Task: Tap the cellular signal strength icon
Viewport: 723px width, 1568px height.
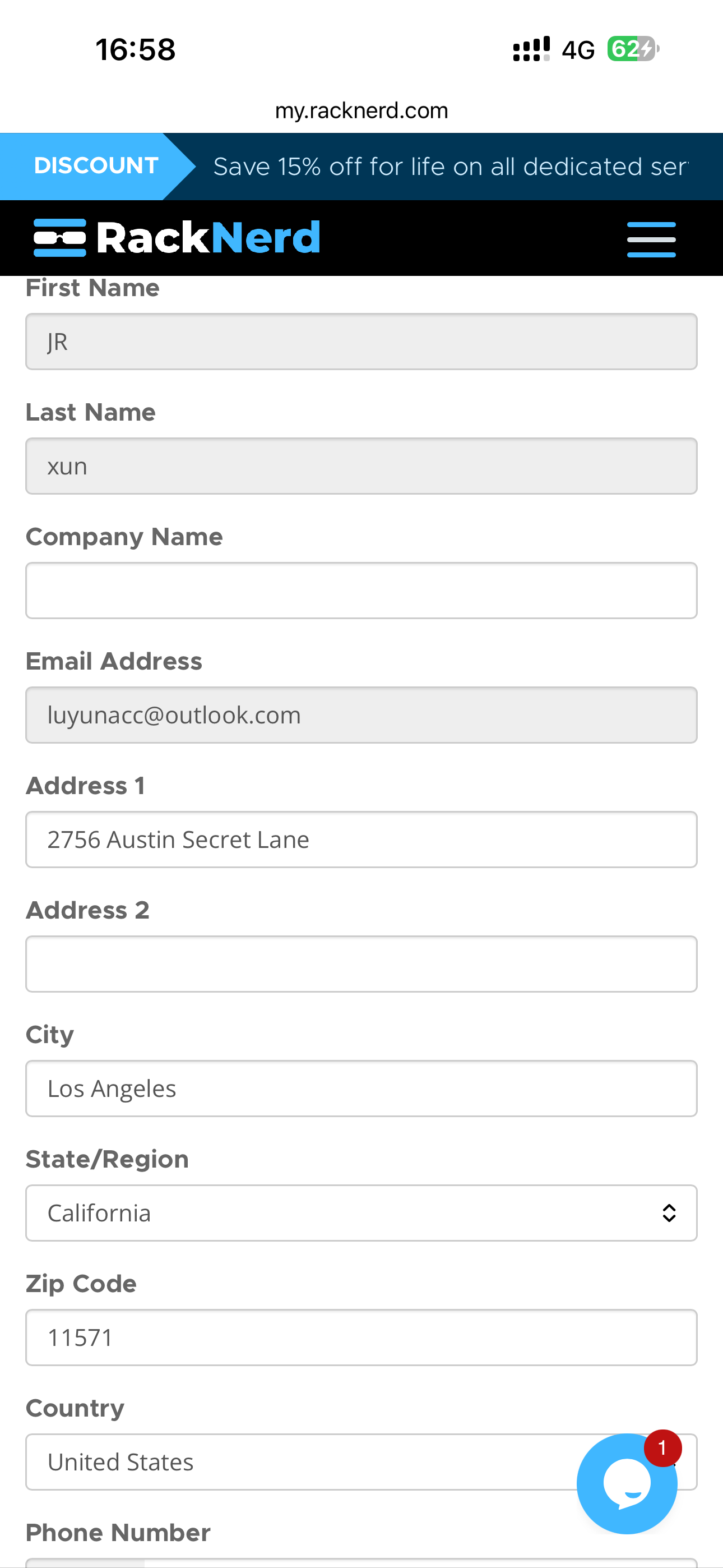Action: coord(531,49)
